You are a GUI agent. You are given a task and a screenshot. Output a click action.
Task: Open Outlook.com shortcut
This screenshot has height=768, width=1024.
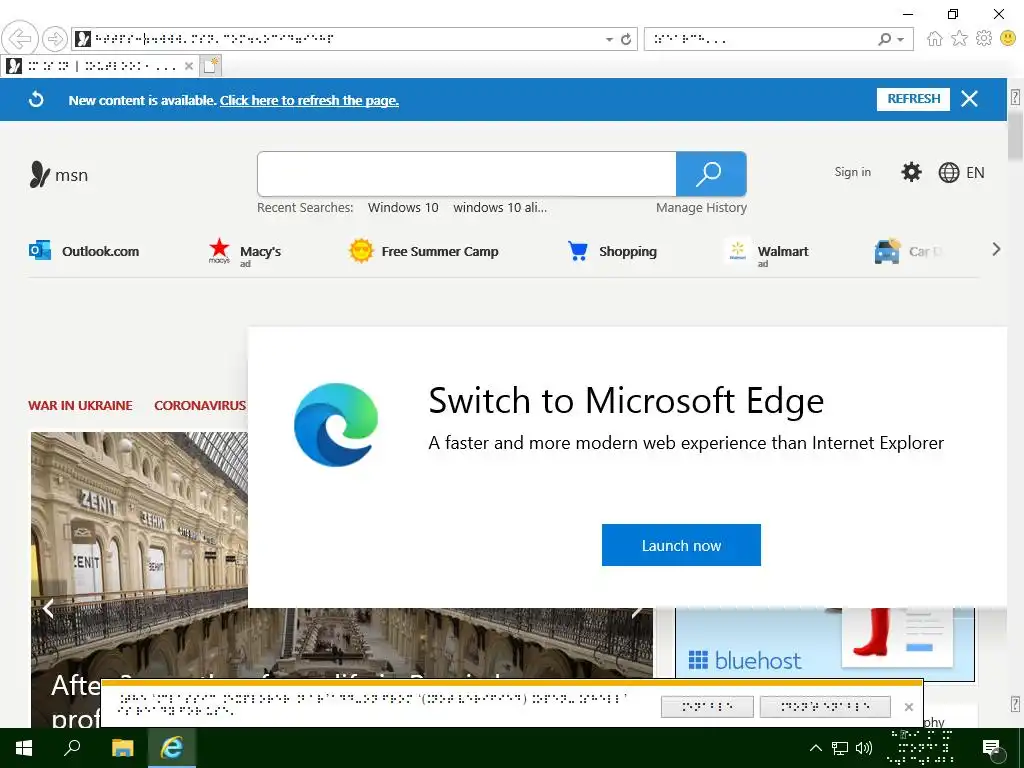pyautogui.click(x=84, y=251)
